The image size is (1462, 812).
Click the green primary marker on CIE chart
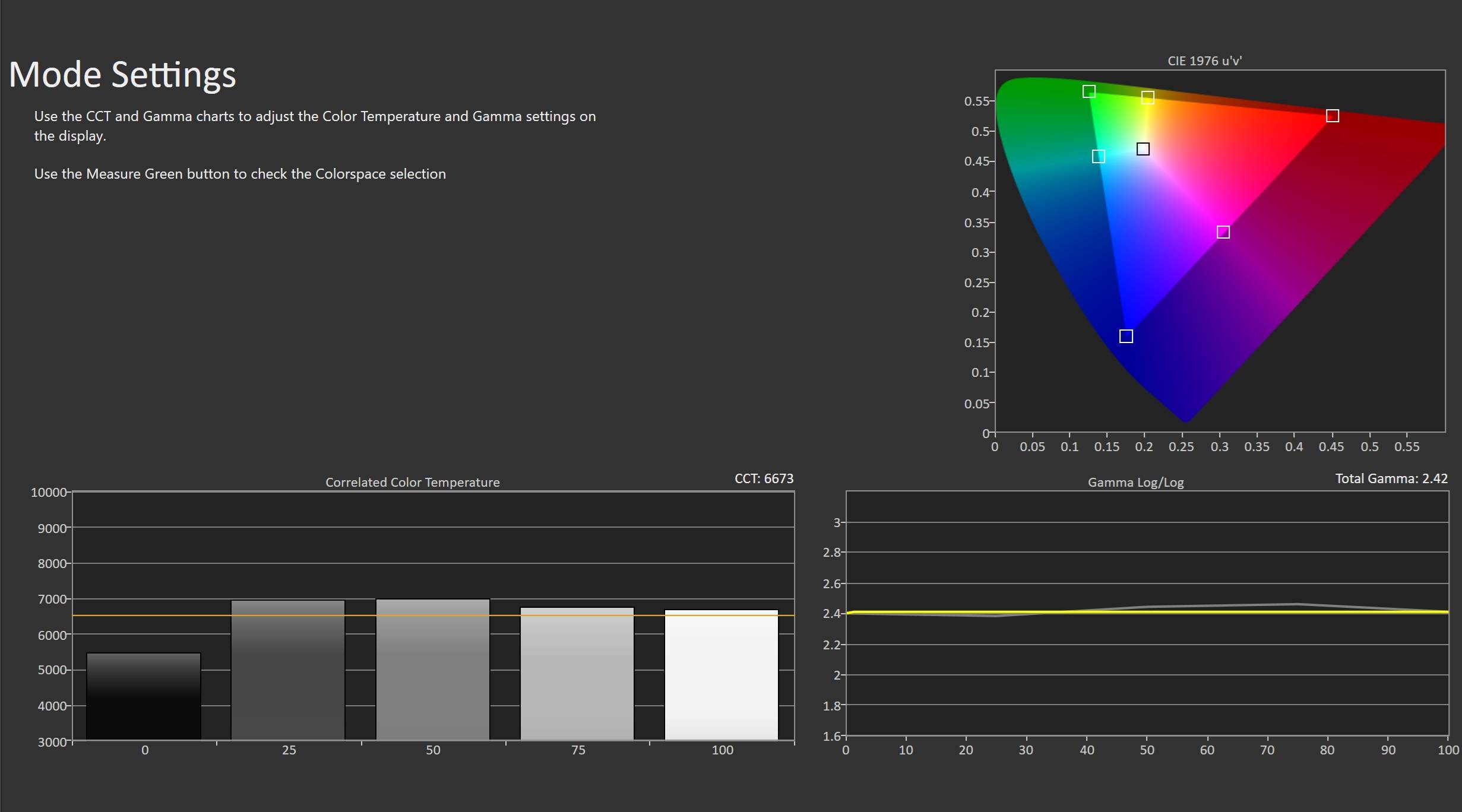[x=1088, y=91]
